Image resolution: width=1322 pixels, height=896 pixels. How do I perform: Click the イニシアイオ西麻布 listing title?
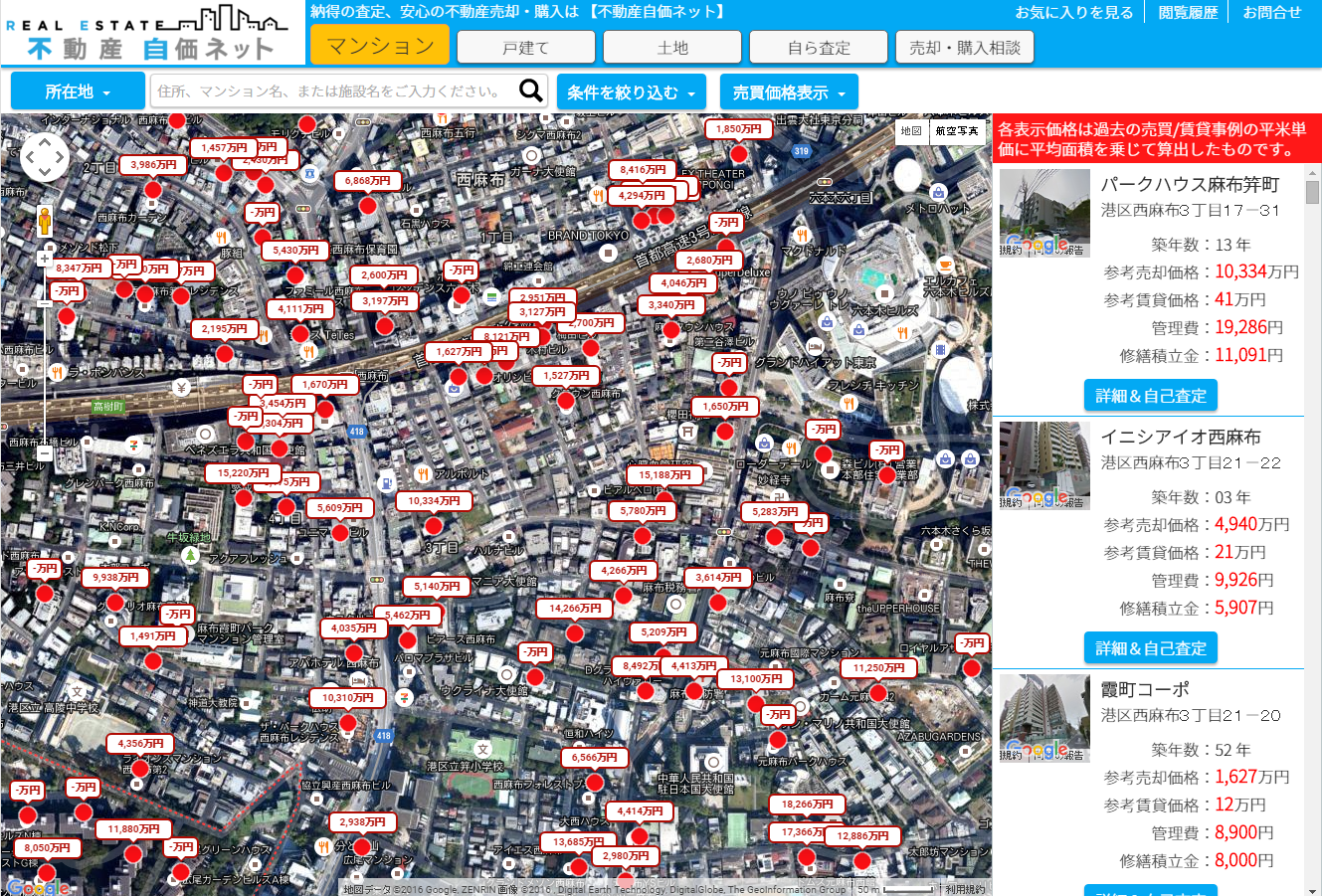tap(1181, 437)
